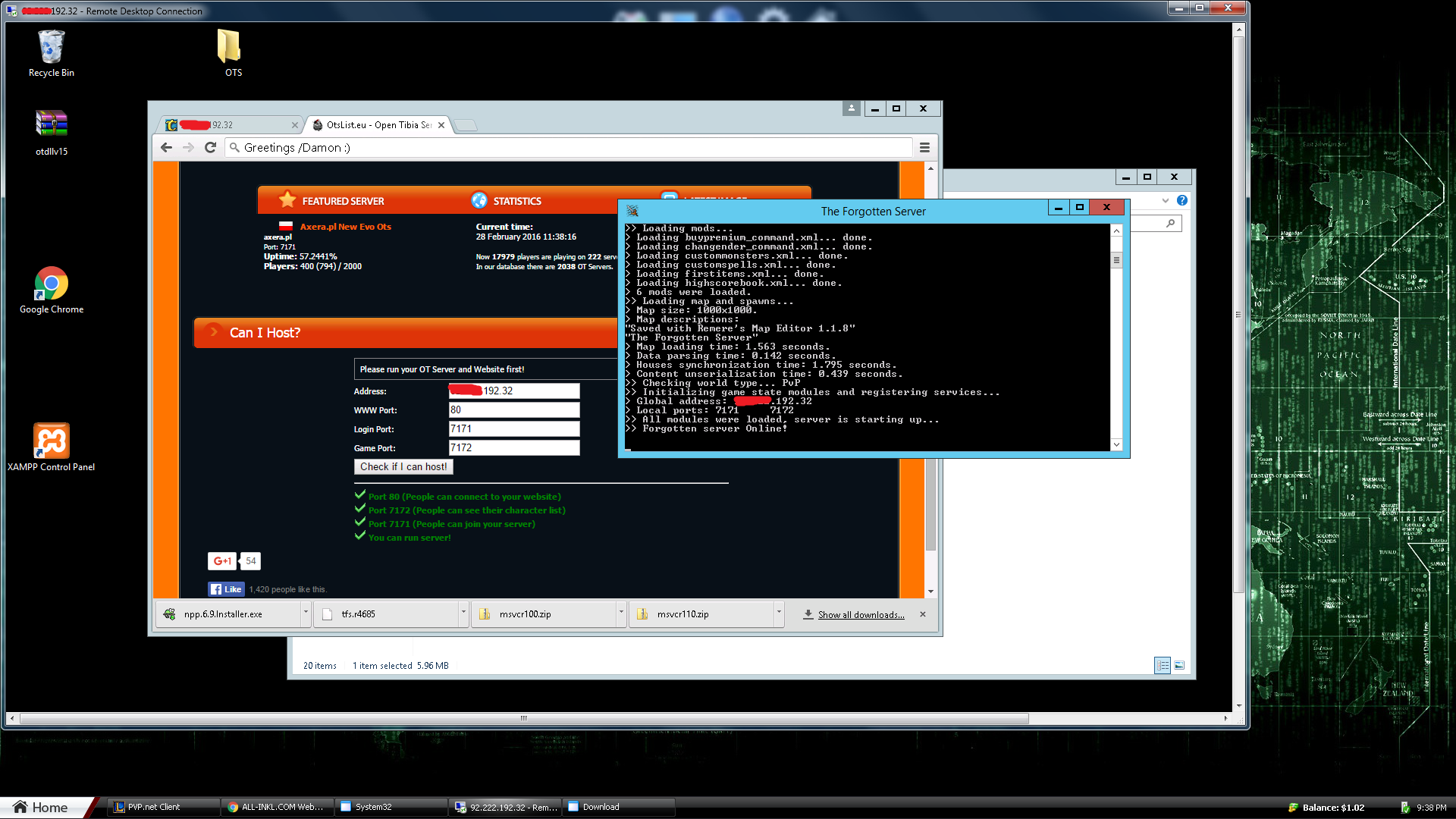Click the Google +1 button

point(223,561)
